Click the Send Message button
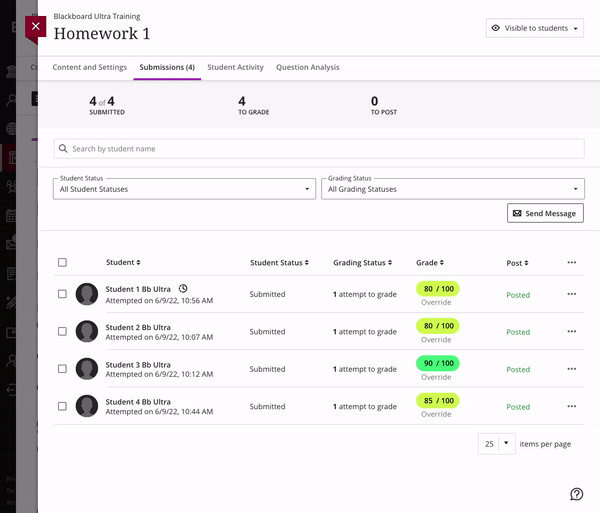The width and height of the screenshot is (600, 513). [545, 213]
